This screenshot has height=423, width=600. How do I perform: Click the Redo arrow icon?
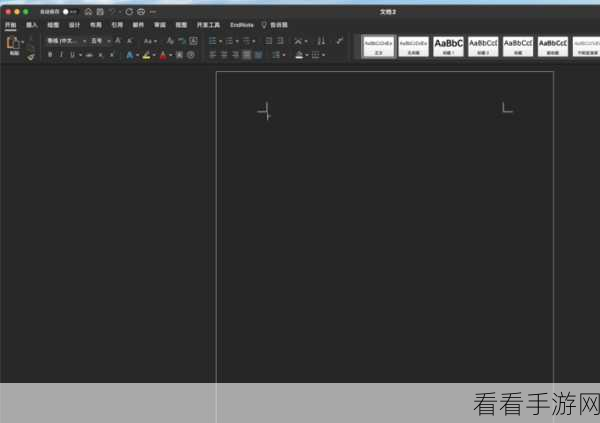[129, 12]
